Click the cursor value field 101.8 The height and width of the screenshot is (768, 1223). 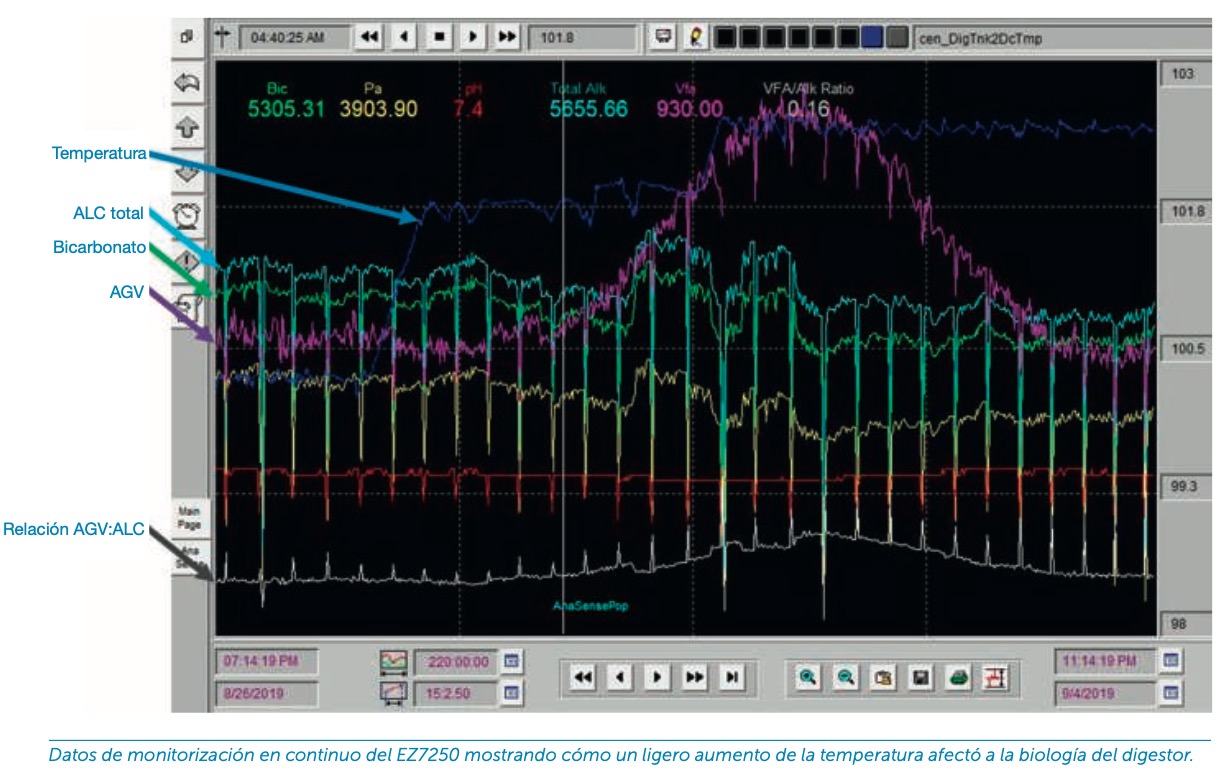[x=582, y=37]
